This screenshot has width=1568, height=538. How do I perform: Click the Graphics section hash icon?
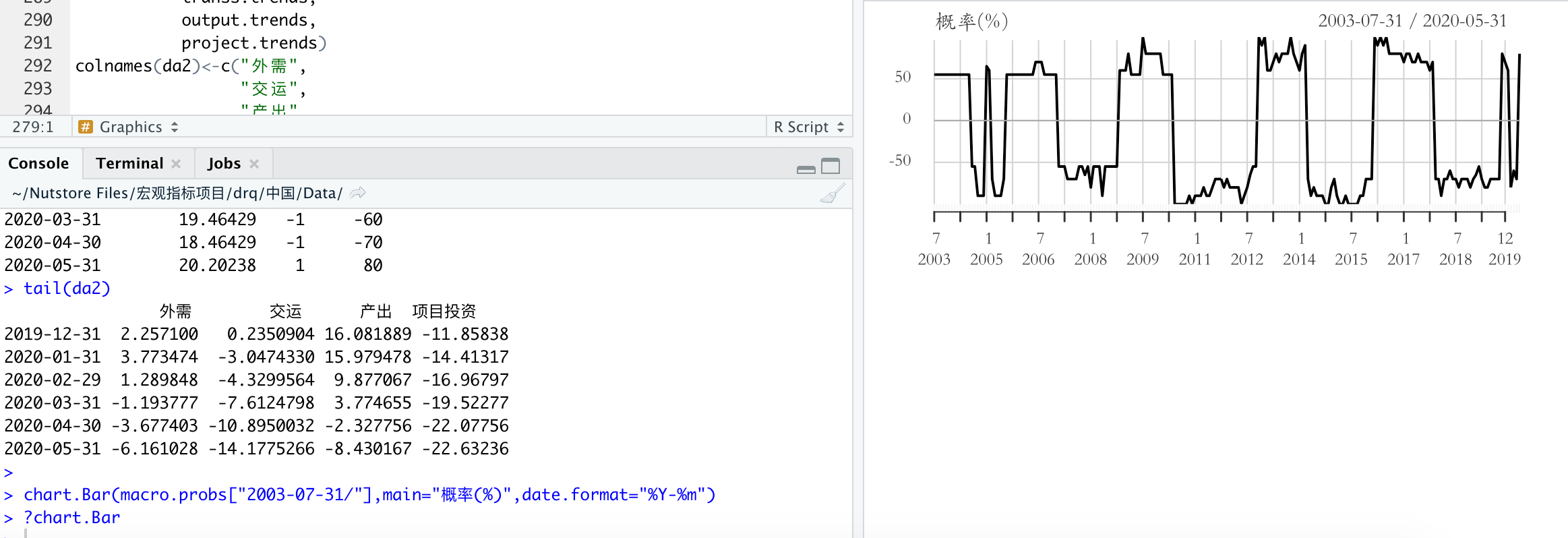point(86,127)
